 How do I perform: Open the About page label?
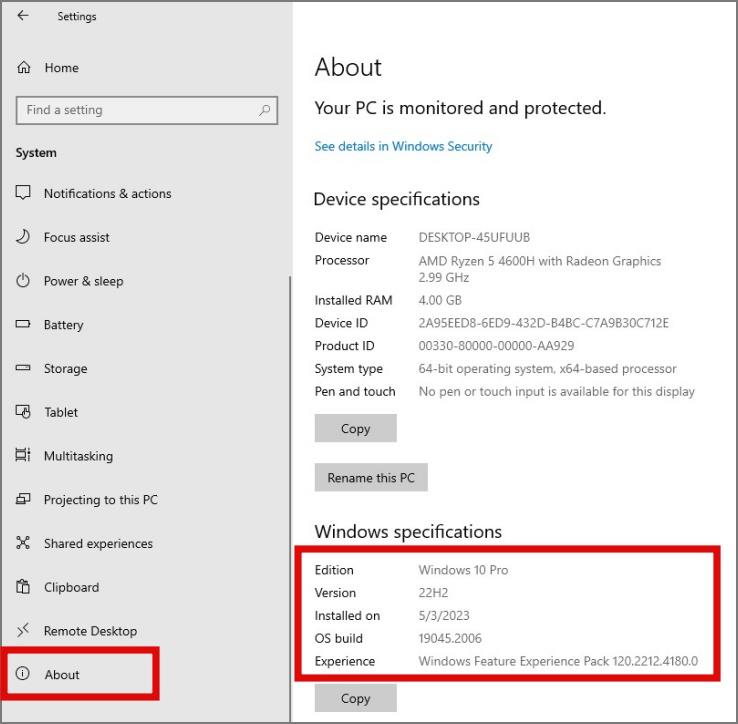(x=62, y=675)
